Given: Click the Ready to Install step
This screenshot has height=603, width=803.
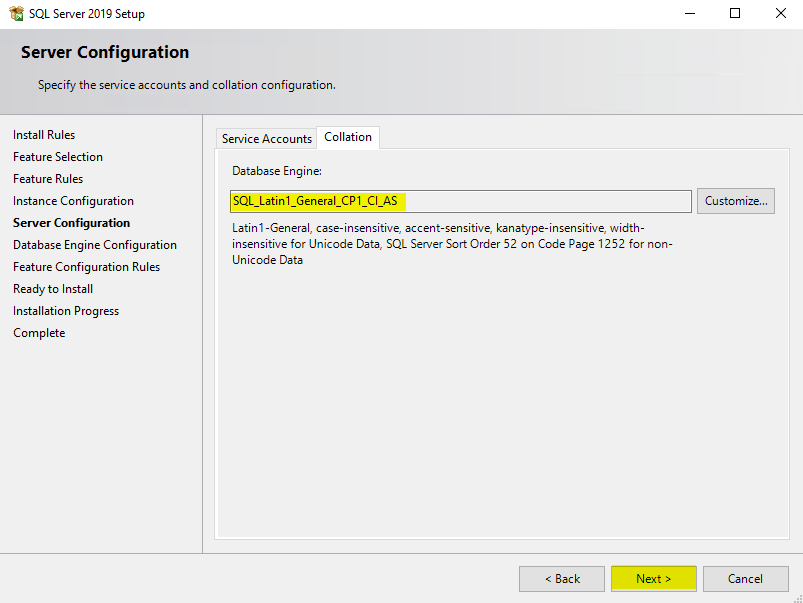Looking at the screenshot, I should coord(53,289).
